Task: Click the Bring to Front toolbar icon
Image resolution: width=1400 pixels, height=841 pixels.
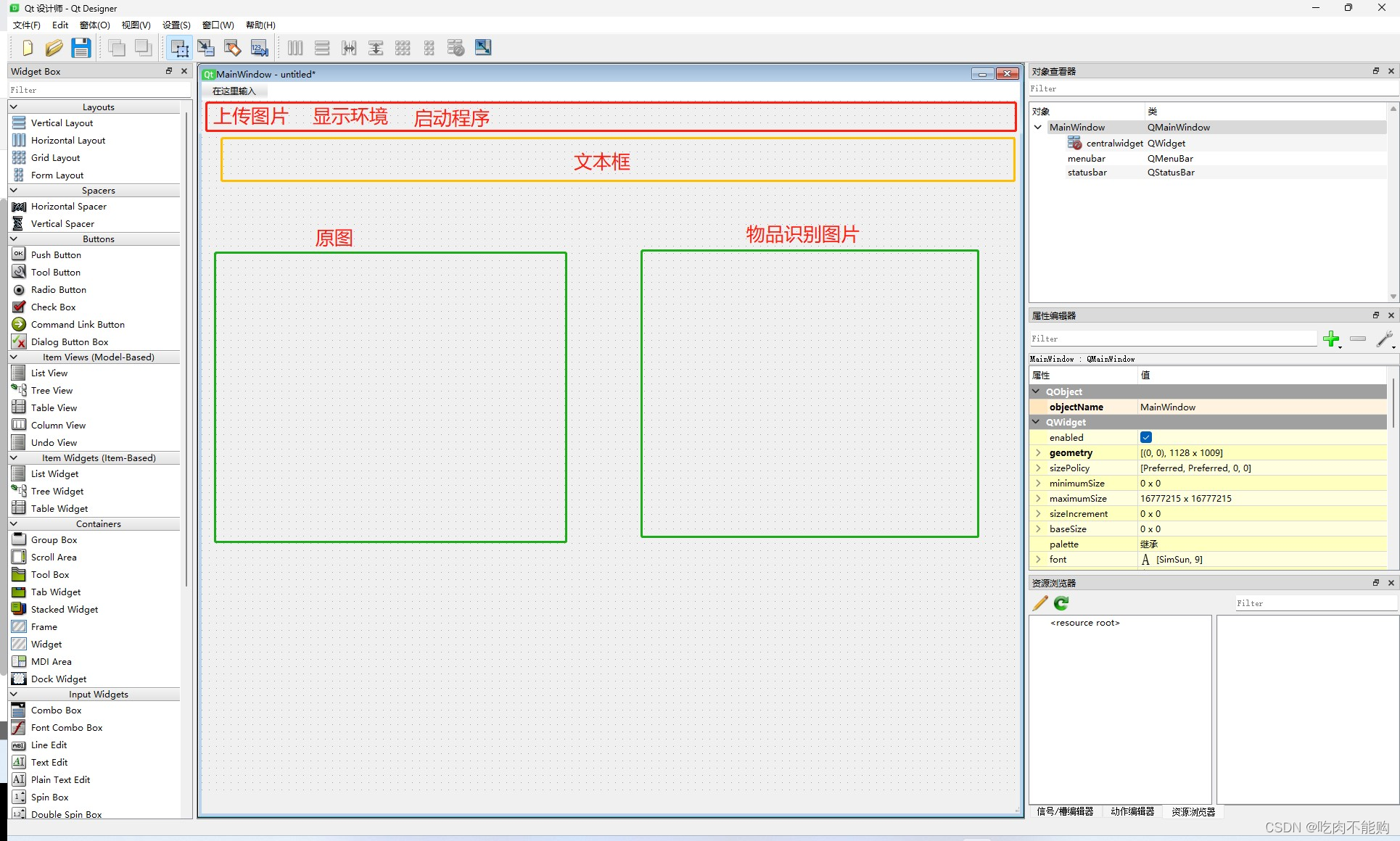Action: tap(143, 48)
